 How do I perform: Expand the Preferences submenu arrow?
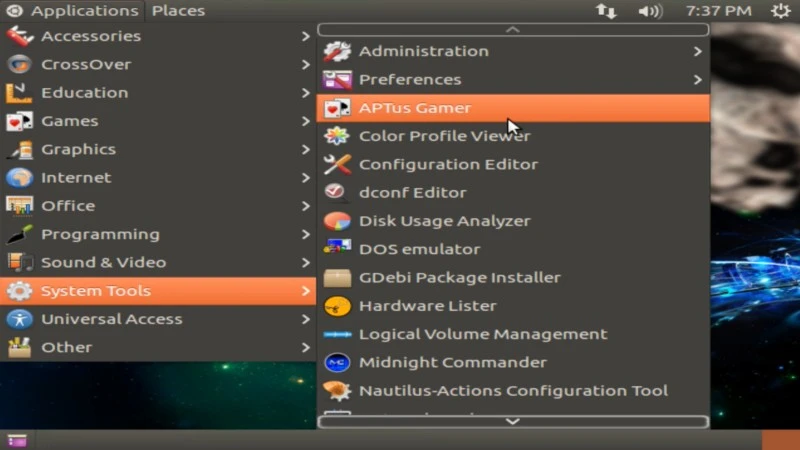pyautogui.click(x=697, y=80)
